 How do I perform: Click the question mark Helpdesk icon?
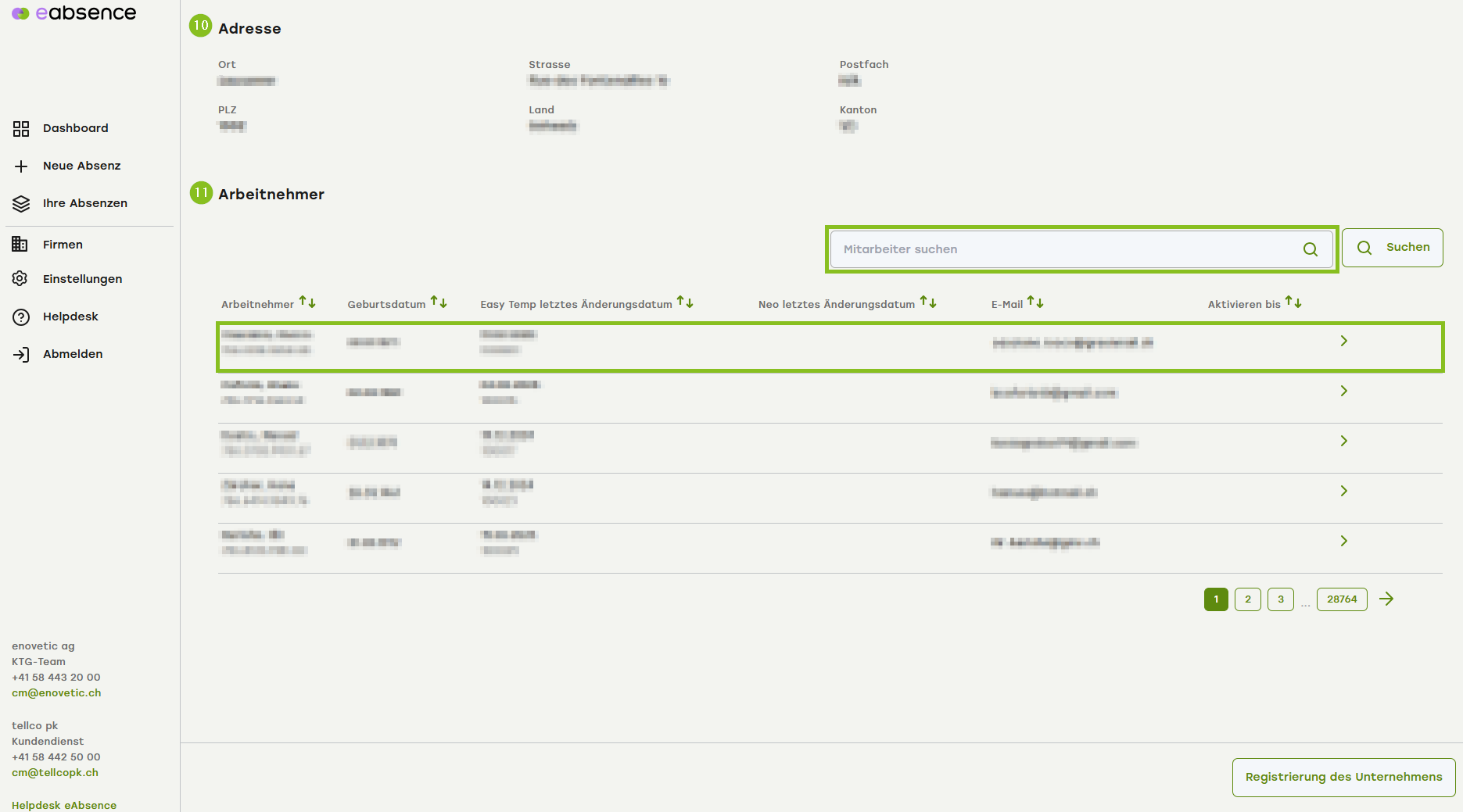[21, 317]
